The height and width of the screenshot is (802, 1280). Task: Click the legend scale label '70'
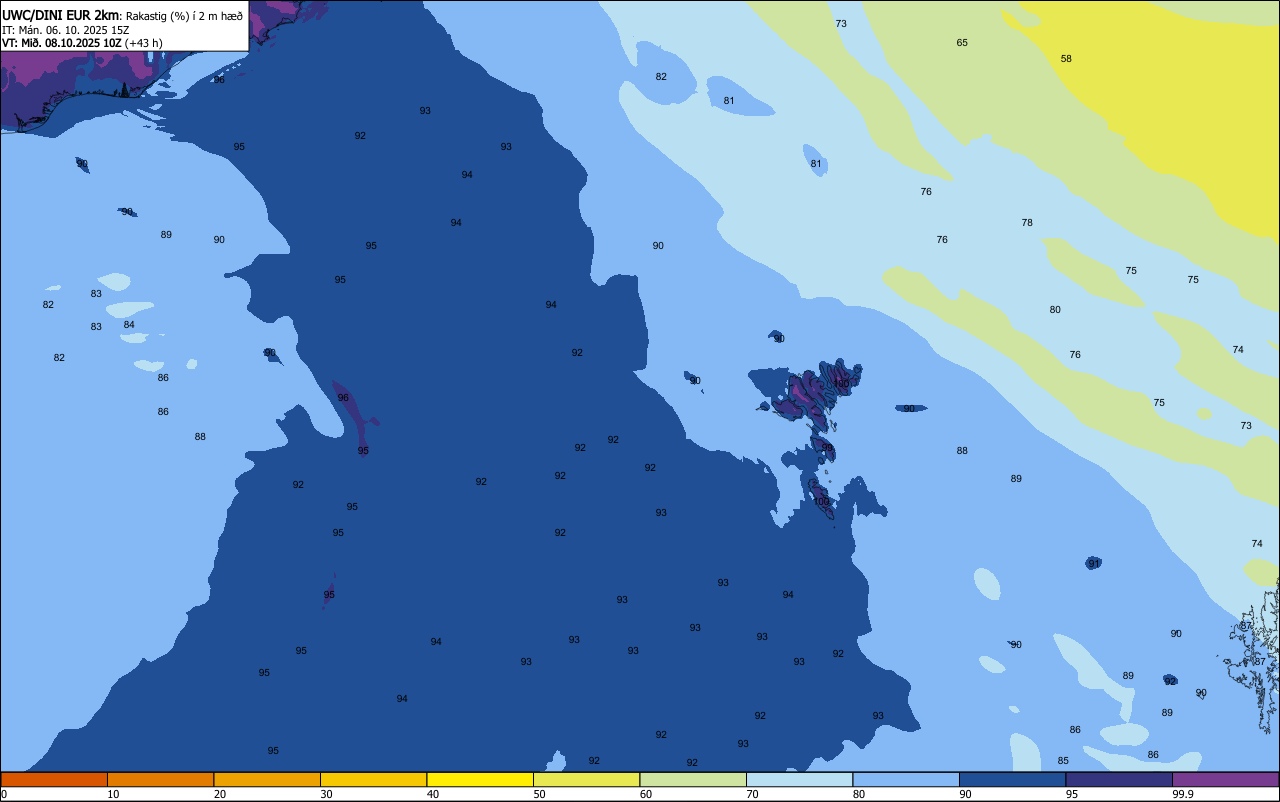click(x=752, y=794)
